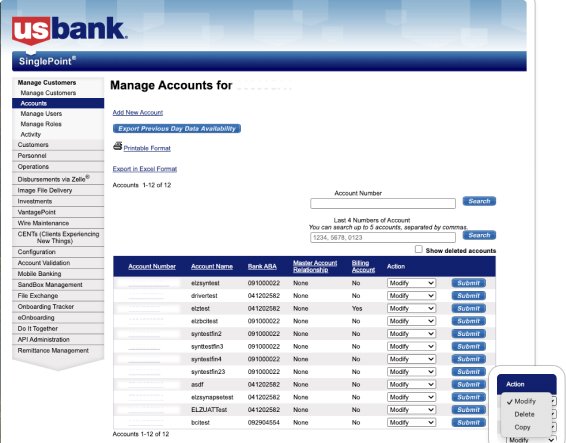
Task: Click the printer icon beside Printable Format
Action: tap(117, 146)
